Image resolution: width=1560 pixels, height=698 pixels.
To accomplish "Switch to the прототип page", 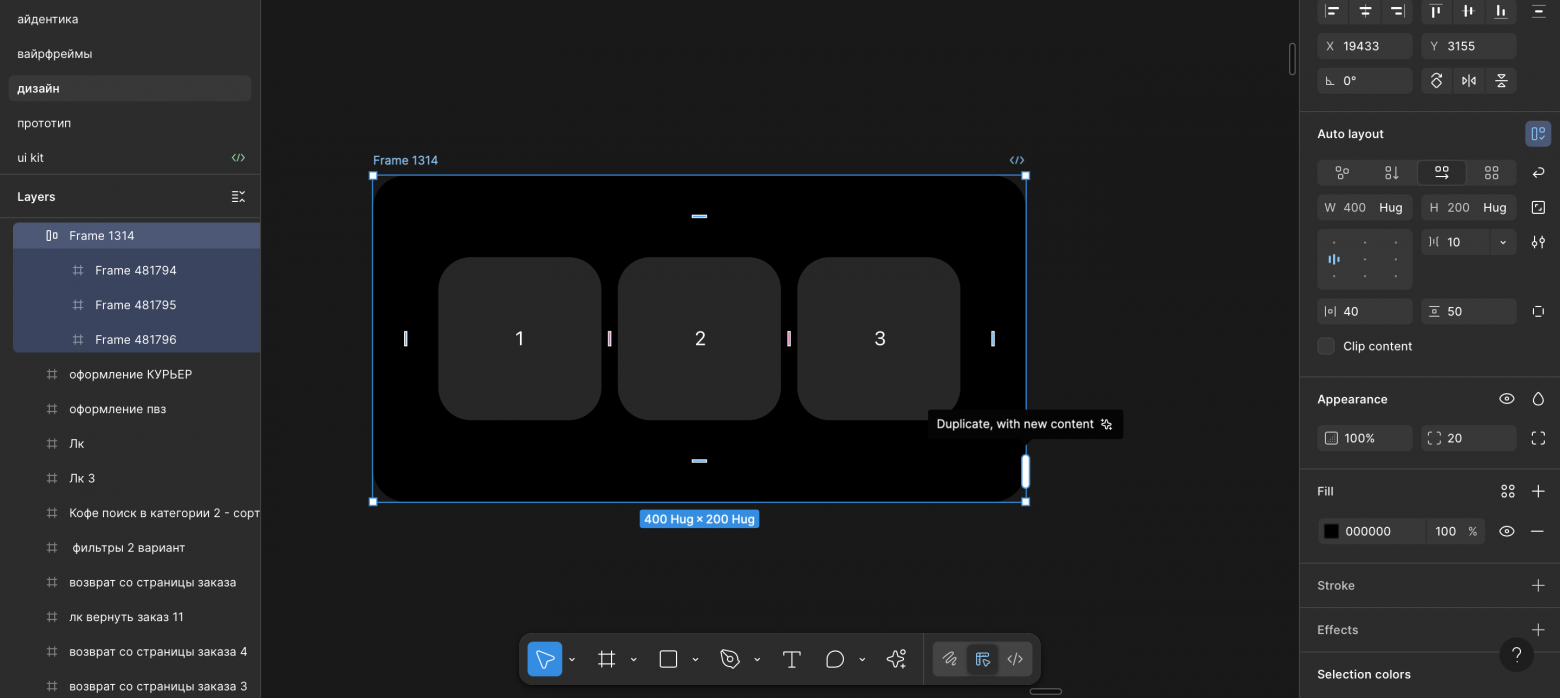I will pos(44,123).
